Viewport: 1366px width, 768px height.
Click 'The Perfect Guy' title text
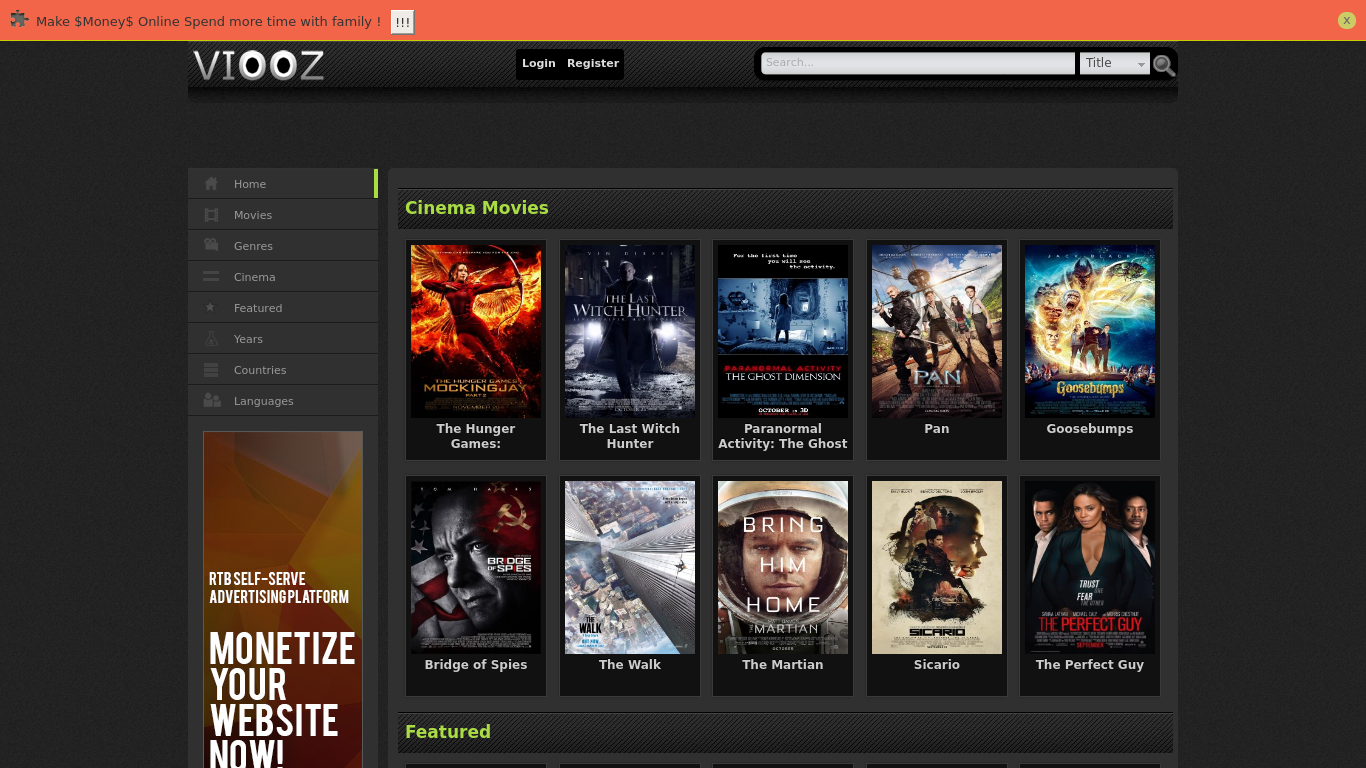1090,664
